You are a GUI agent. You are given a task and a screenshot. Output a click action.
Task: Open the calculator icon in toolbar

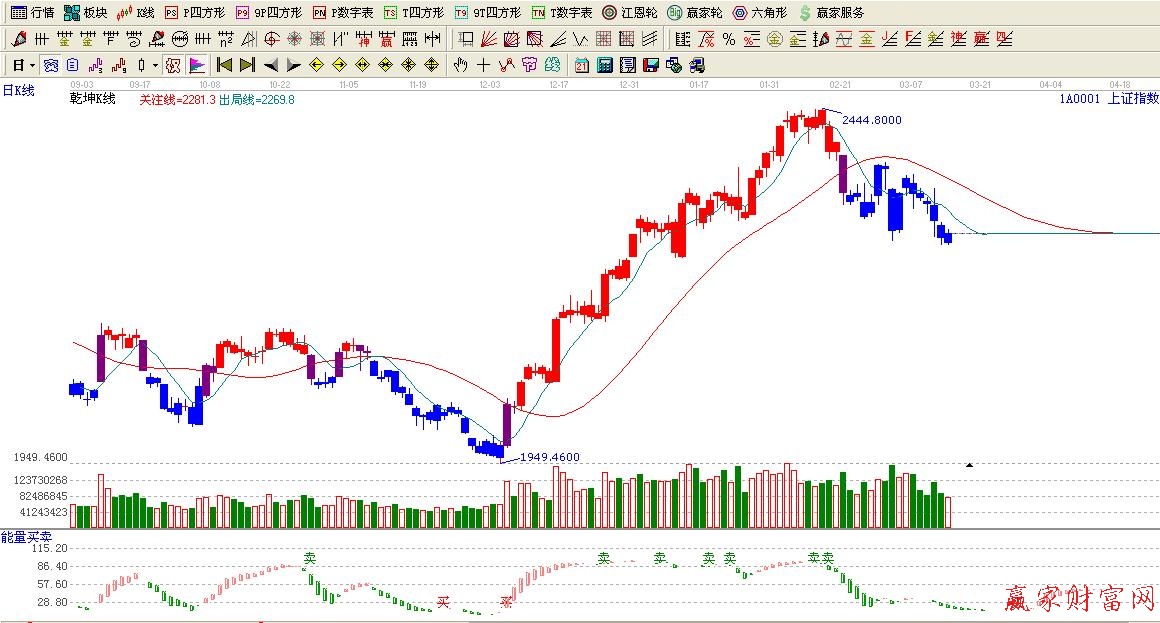605,65
